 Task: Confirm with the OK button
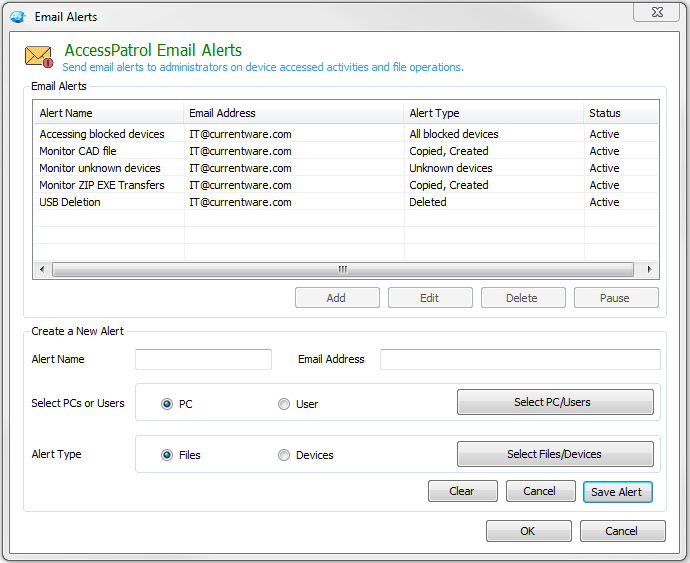pyautogui.click(x=529, y=531)
